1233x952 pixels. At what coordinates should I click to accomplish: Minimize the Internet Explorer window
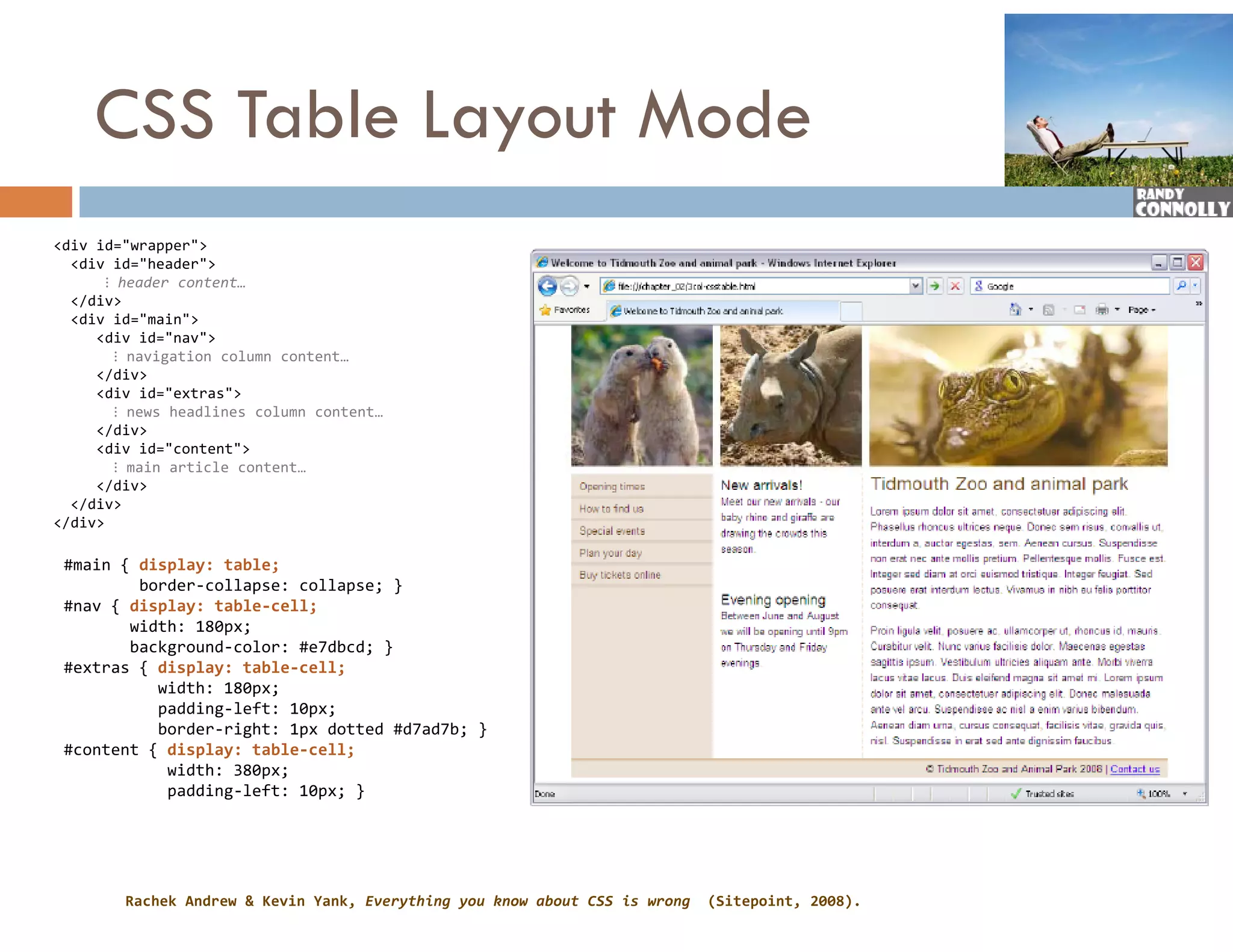point(1158,262)
